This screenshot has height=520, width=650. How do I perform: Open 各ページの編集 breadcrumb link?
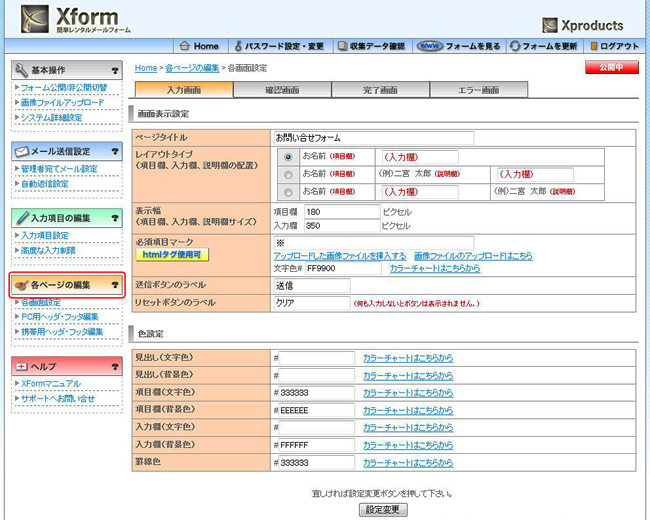[x=192, y=68]
